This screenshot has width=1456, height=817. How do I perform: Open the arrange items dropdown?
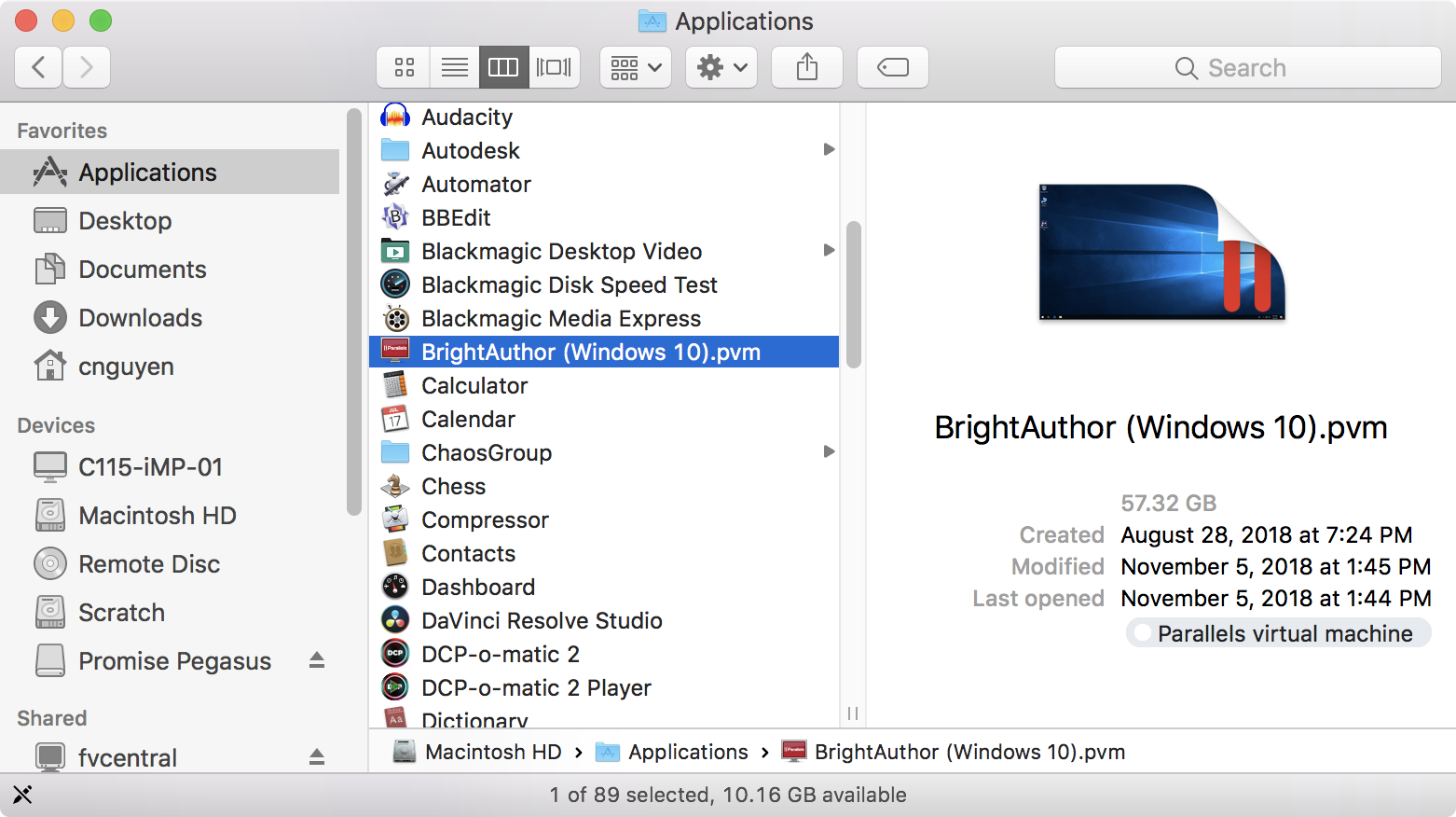tap(635, 66)
